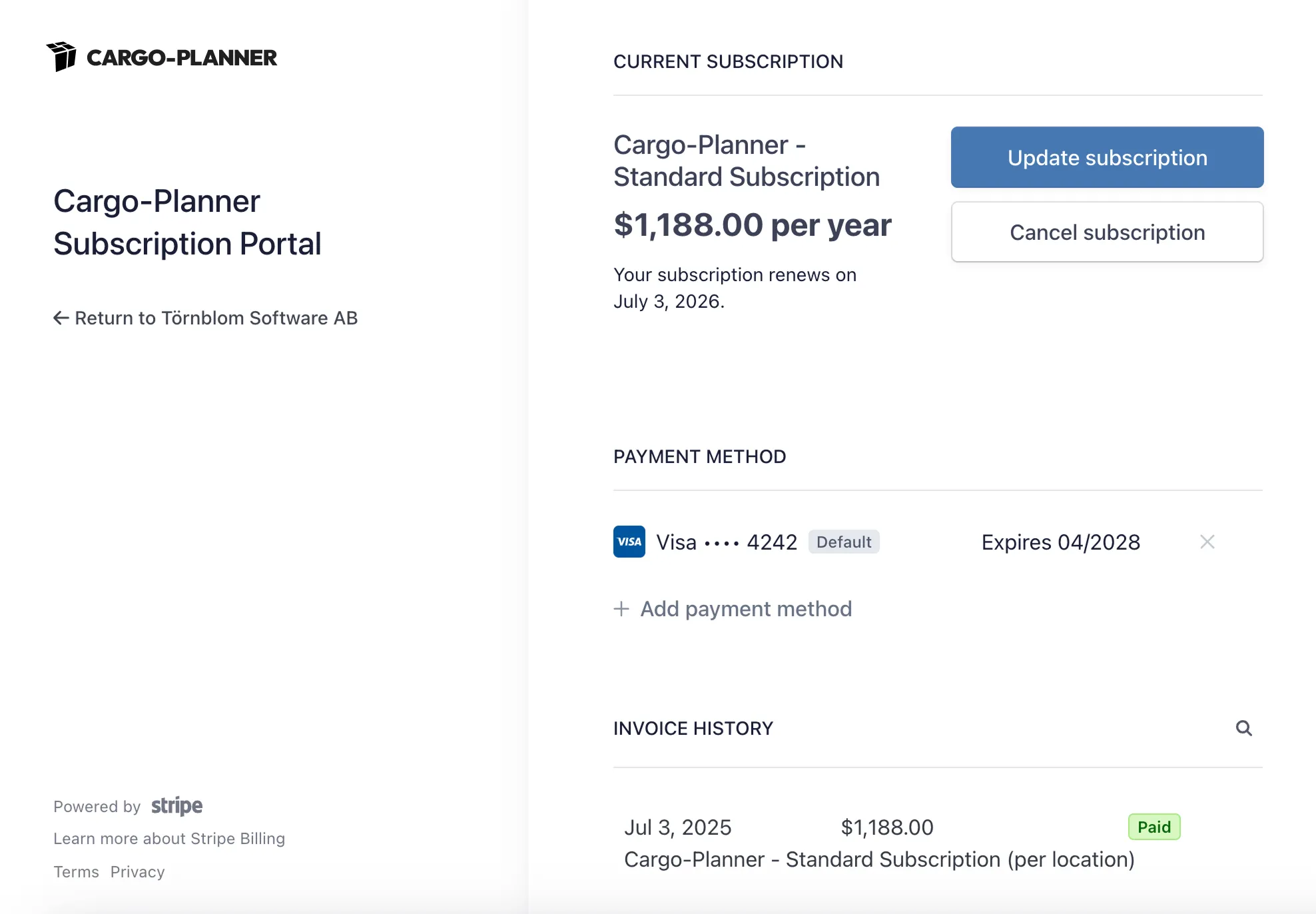
Task: Open Cancel subscription flow
Action: coord(1107,232)
